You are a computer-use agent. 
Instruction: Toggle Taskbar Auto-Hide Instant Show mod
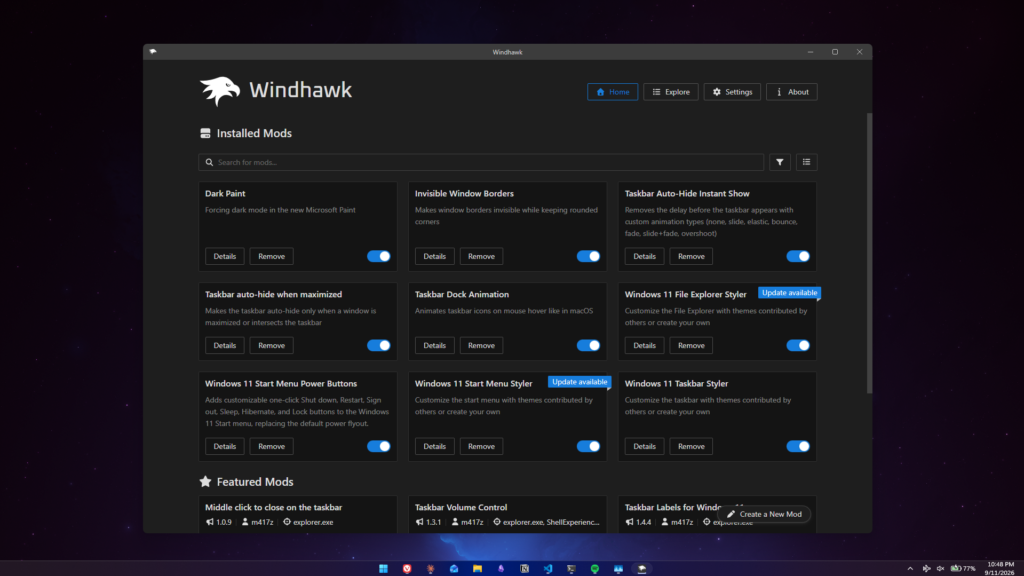coord(798,256)
